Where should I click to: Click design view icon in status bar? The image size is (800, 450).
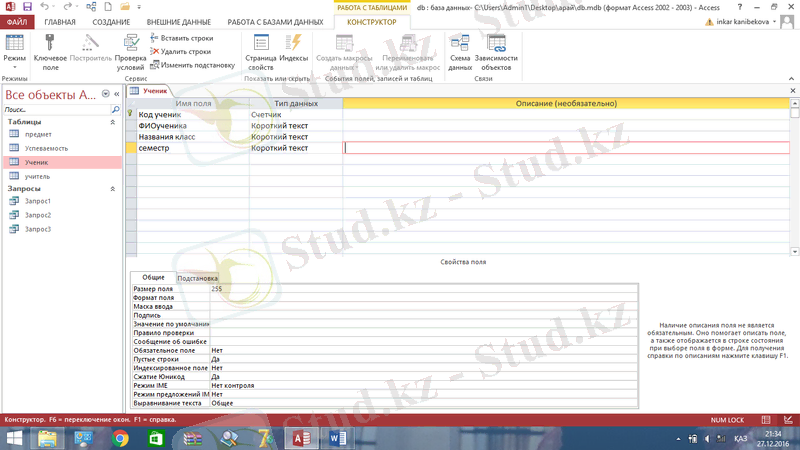788,420
